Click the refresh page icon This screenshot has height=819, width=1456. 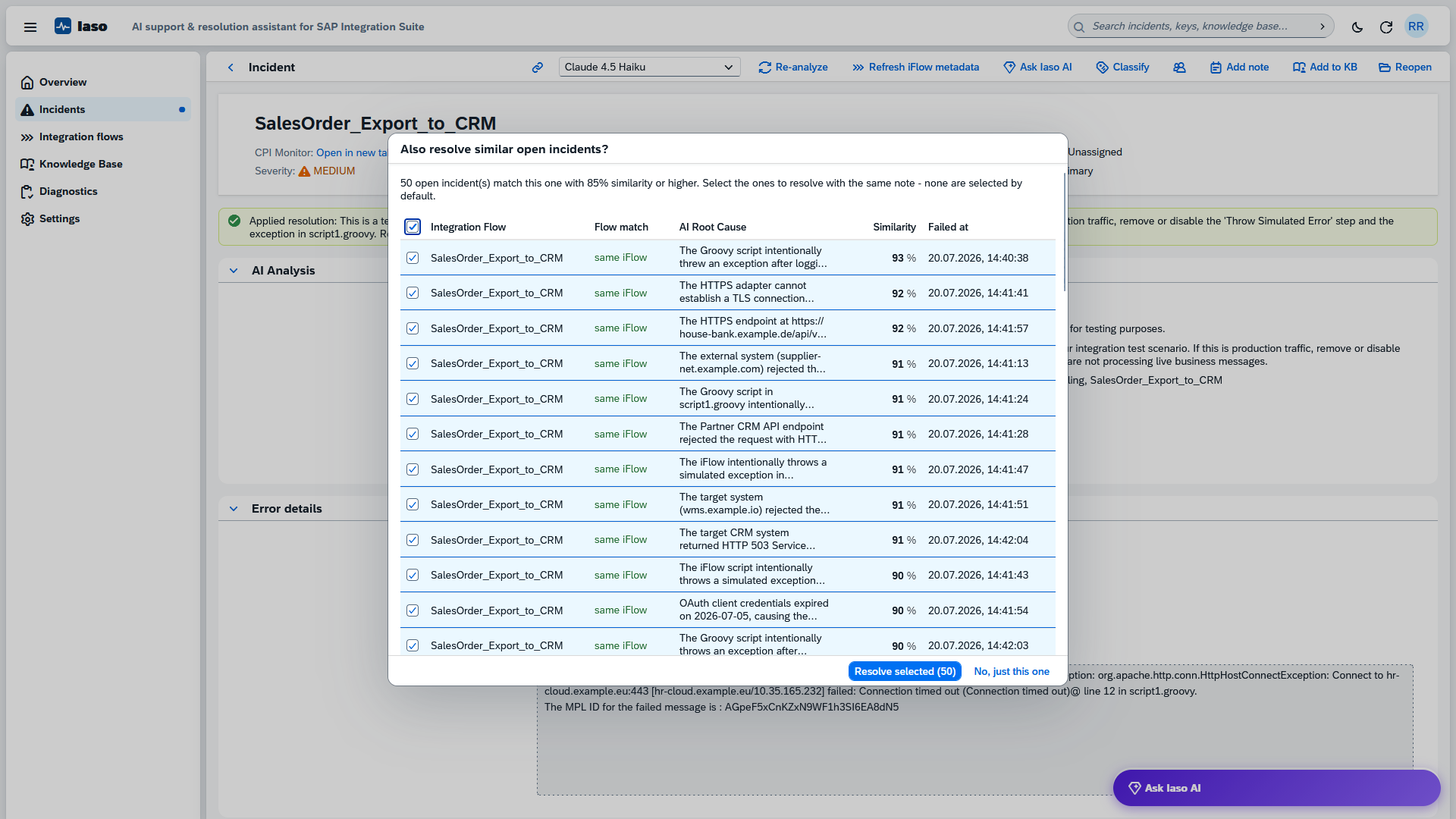tap(1386, 27)
